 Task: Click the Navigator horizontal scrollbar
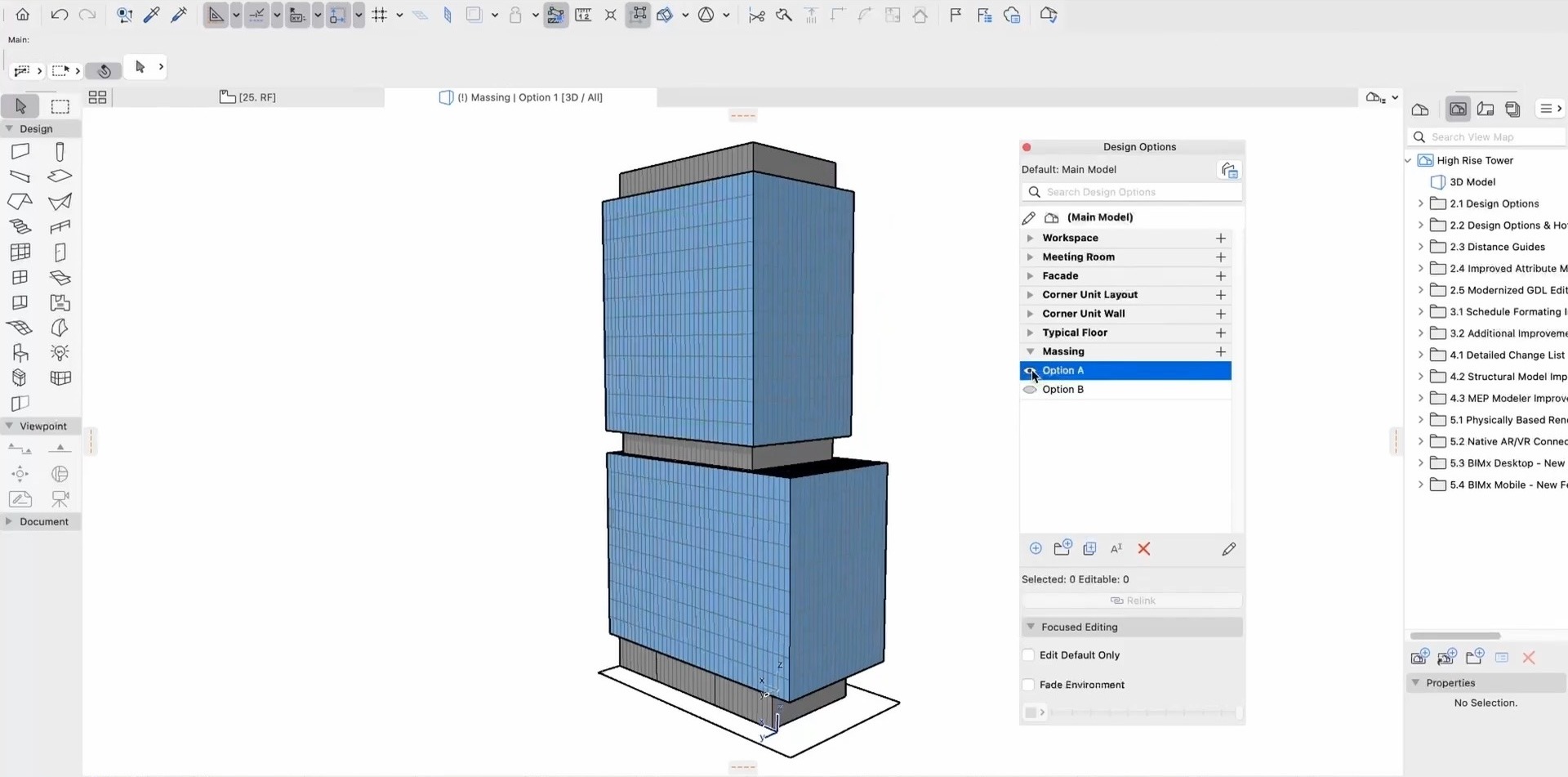(1455, 636)
